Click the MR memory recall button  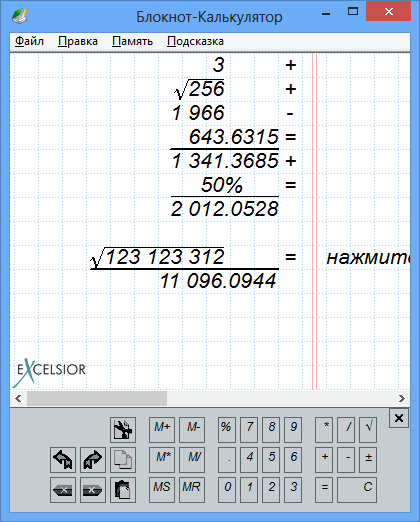[x=192, y=490]
